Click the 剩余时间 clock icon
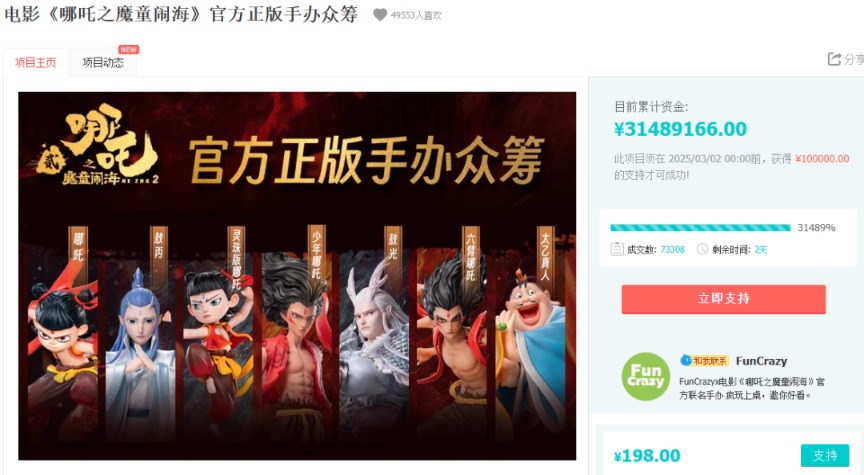Image resolution: width=864 pixels, height=475 pixels. click(x=703, y=249)
